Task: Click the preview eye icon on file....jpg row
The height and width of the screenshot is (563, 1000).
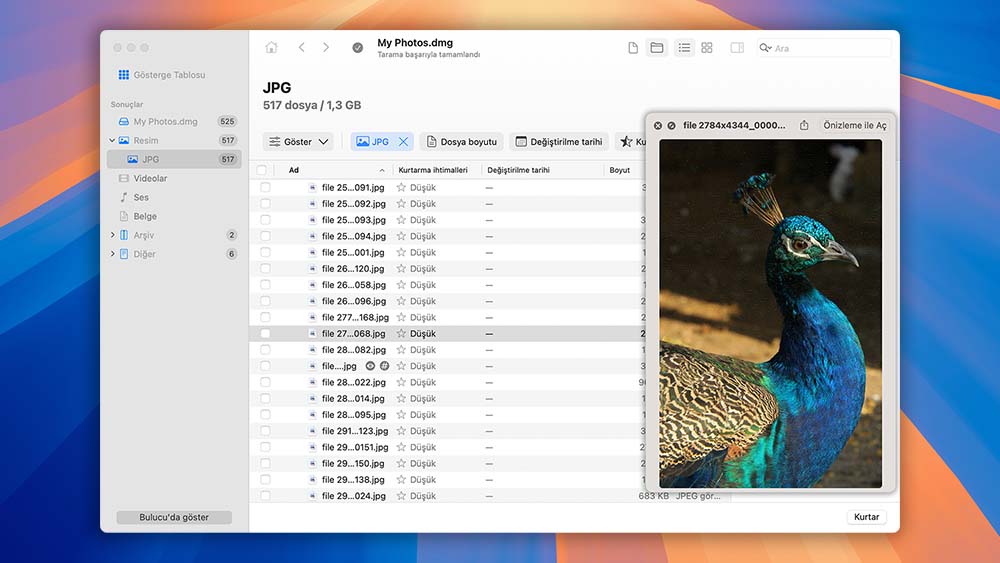Action: 370,366
